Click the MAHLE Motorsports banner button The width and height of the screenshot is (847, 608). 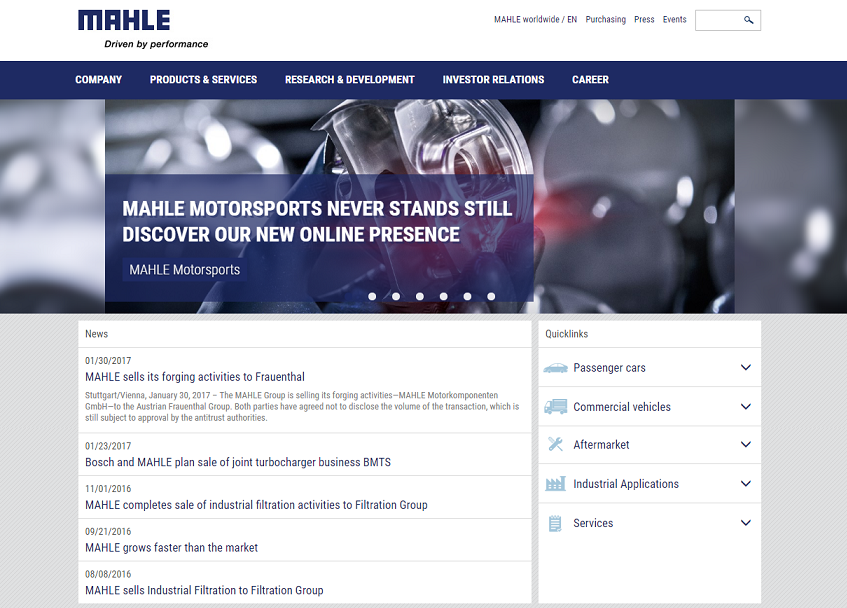tap(185, 270)
